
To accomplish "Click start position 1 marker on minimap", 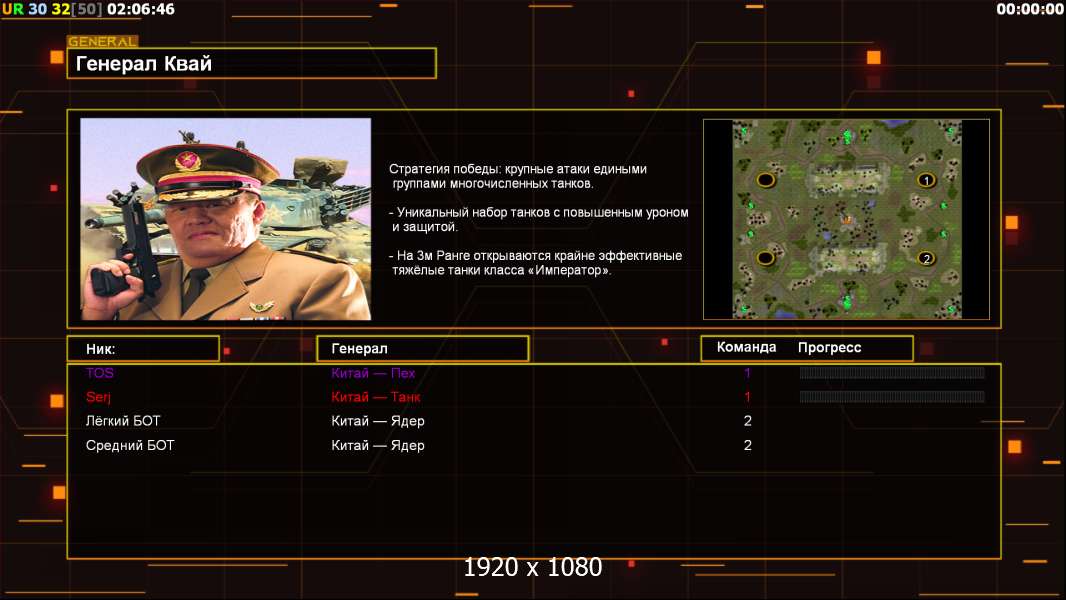I will pos(926,180).
